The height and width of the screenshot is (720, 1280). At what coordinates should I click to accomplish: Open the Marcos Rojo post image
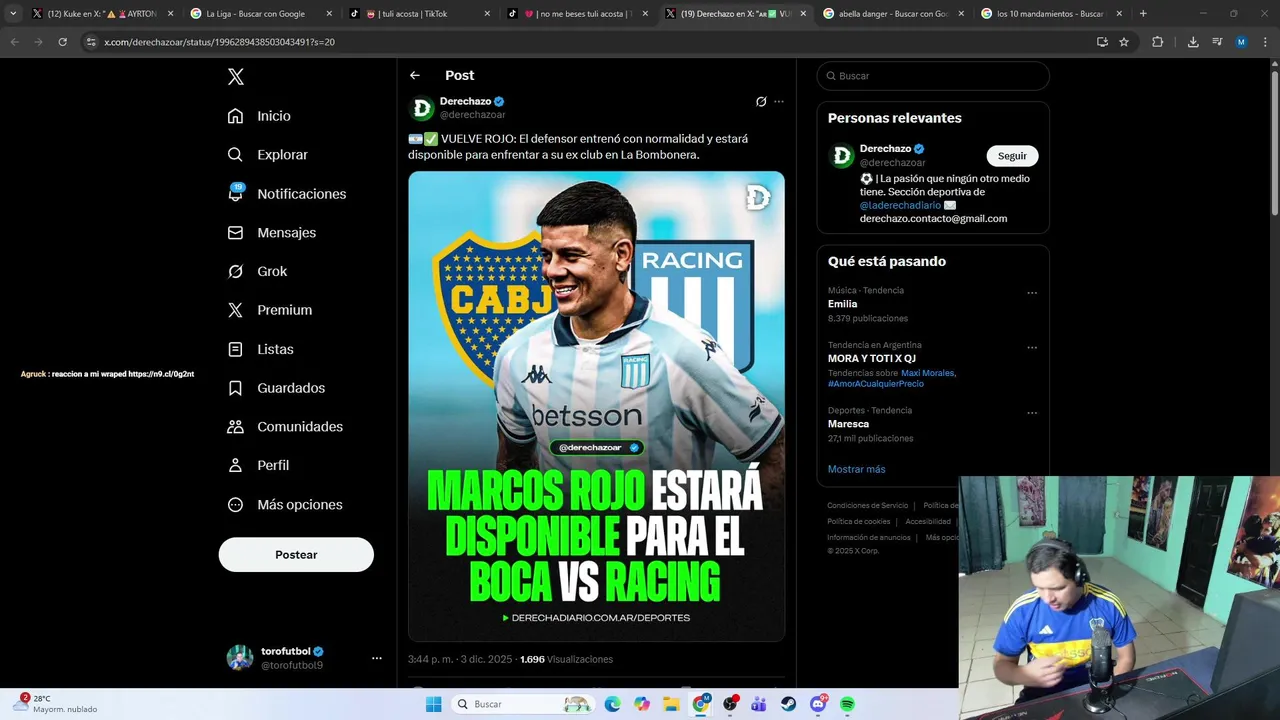(x=596, y=406)
